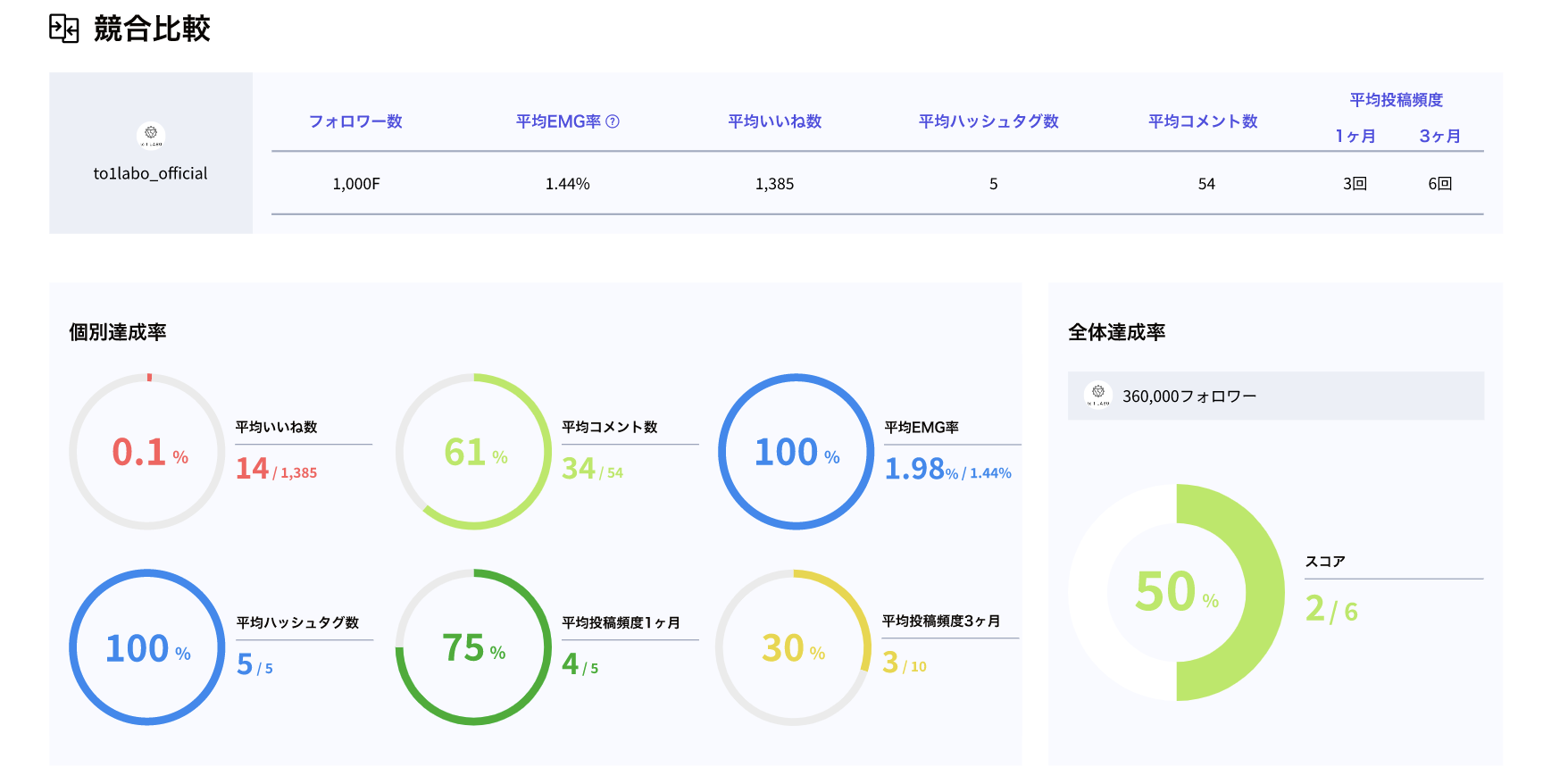Select the フォロワー数 column header
The width and height of the screenshot is (1543, 784).
pos(355,121)
